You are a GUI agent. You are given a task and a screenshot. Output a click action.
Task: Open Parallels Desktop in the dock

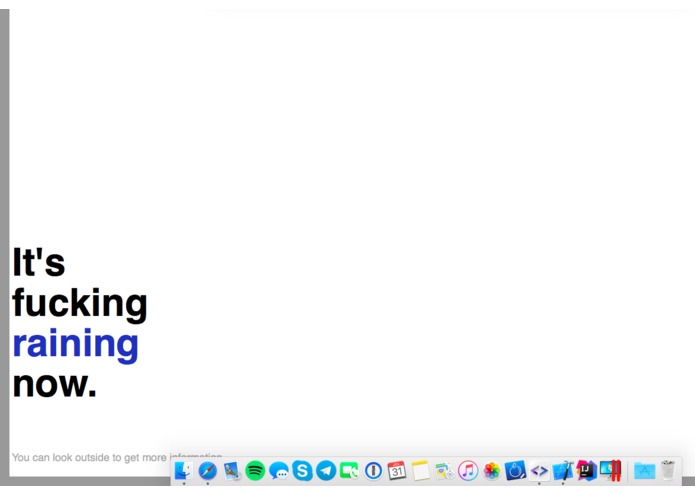[610, 471]
